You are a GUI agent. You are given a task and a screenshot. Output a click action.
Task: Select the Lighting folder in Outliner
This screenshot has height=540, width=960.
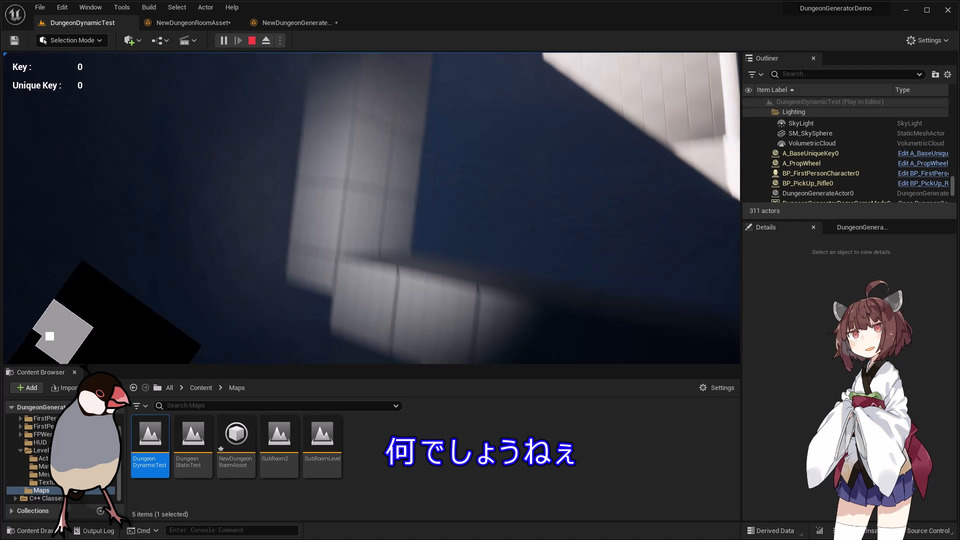point(793,112)
